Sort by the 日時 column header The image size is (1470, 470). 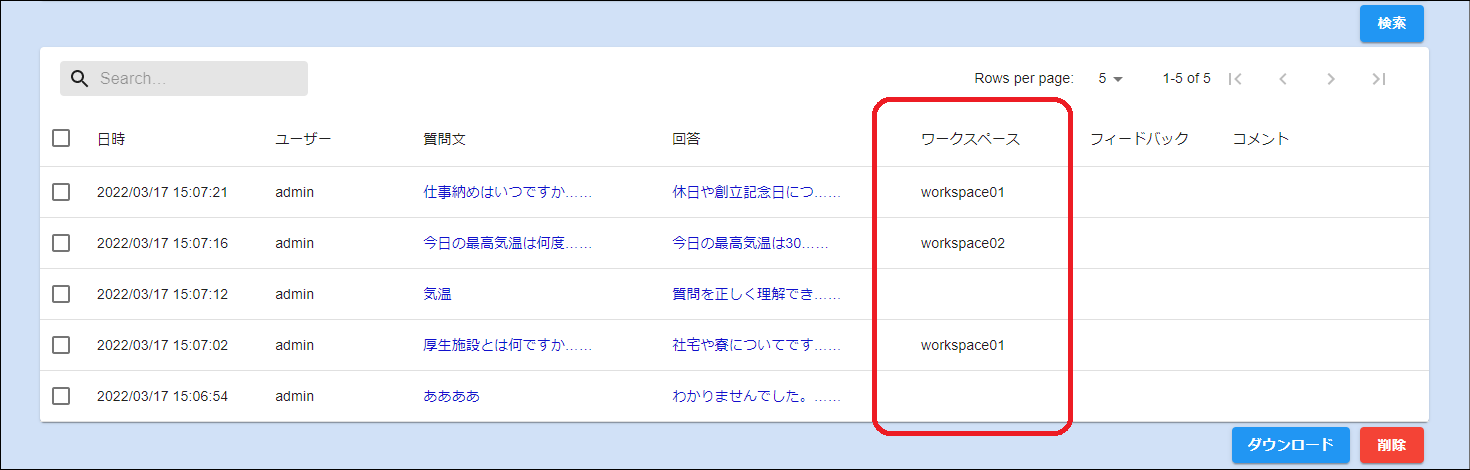(x=111, y=139)
